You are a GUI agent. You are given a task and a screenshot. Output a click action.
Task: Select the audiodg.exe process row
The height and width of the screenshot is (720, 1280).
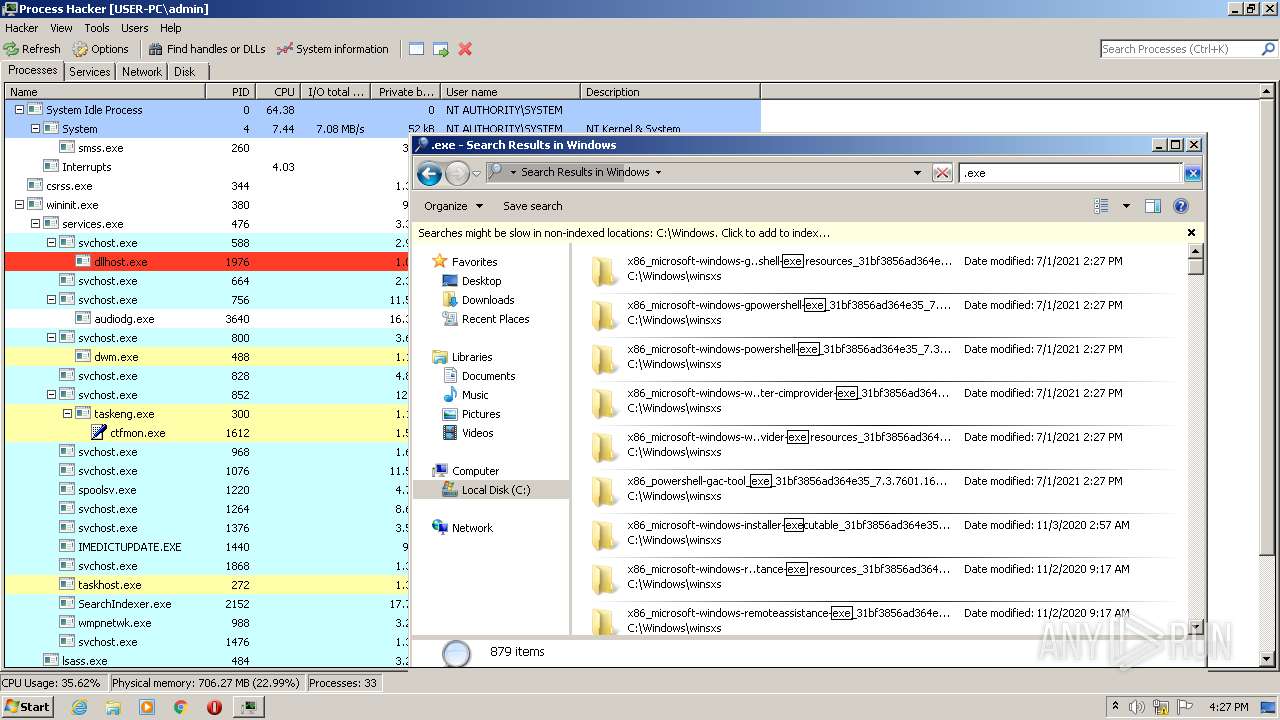click(x=207, y=319)
